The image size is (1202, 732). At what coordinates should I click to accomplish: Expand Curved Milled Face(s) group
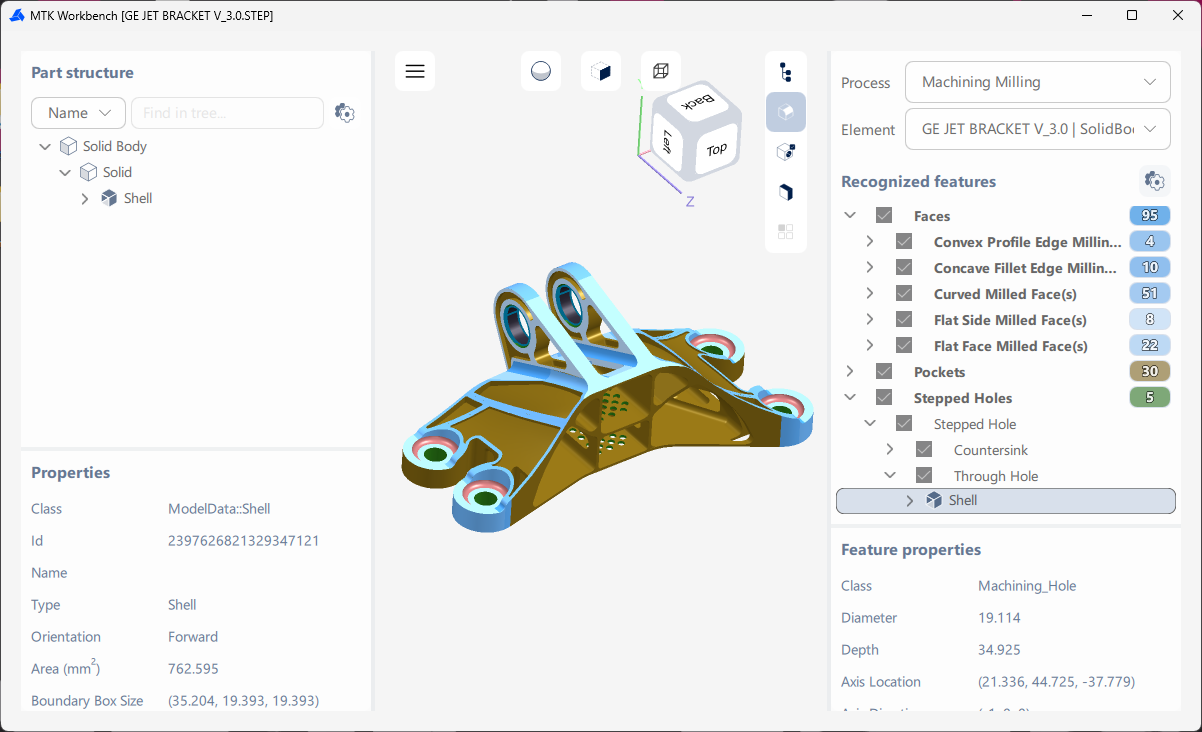pyautogui.click(x=870, y=294)
